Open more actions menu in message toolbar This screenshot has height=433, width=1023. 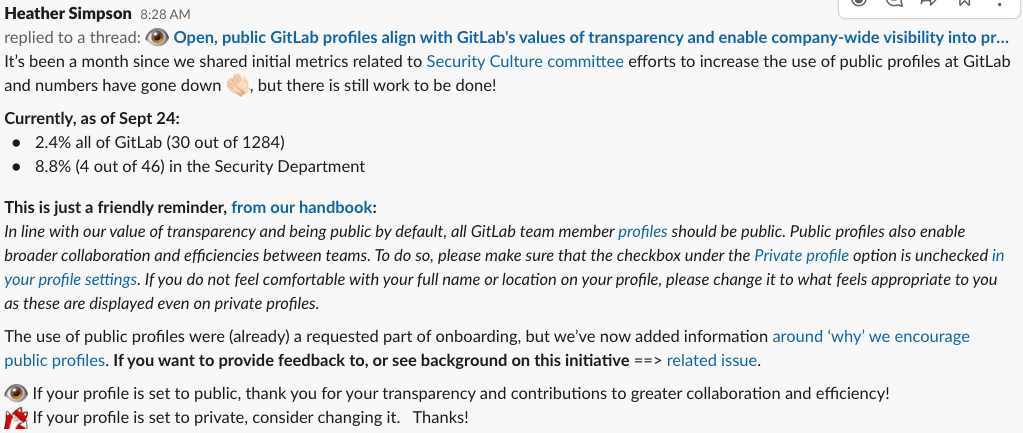pos(1000,3)
